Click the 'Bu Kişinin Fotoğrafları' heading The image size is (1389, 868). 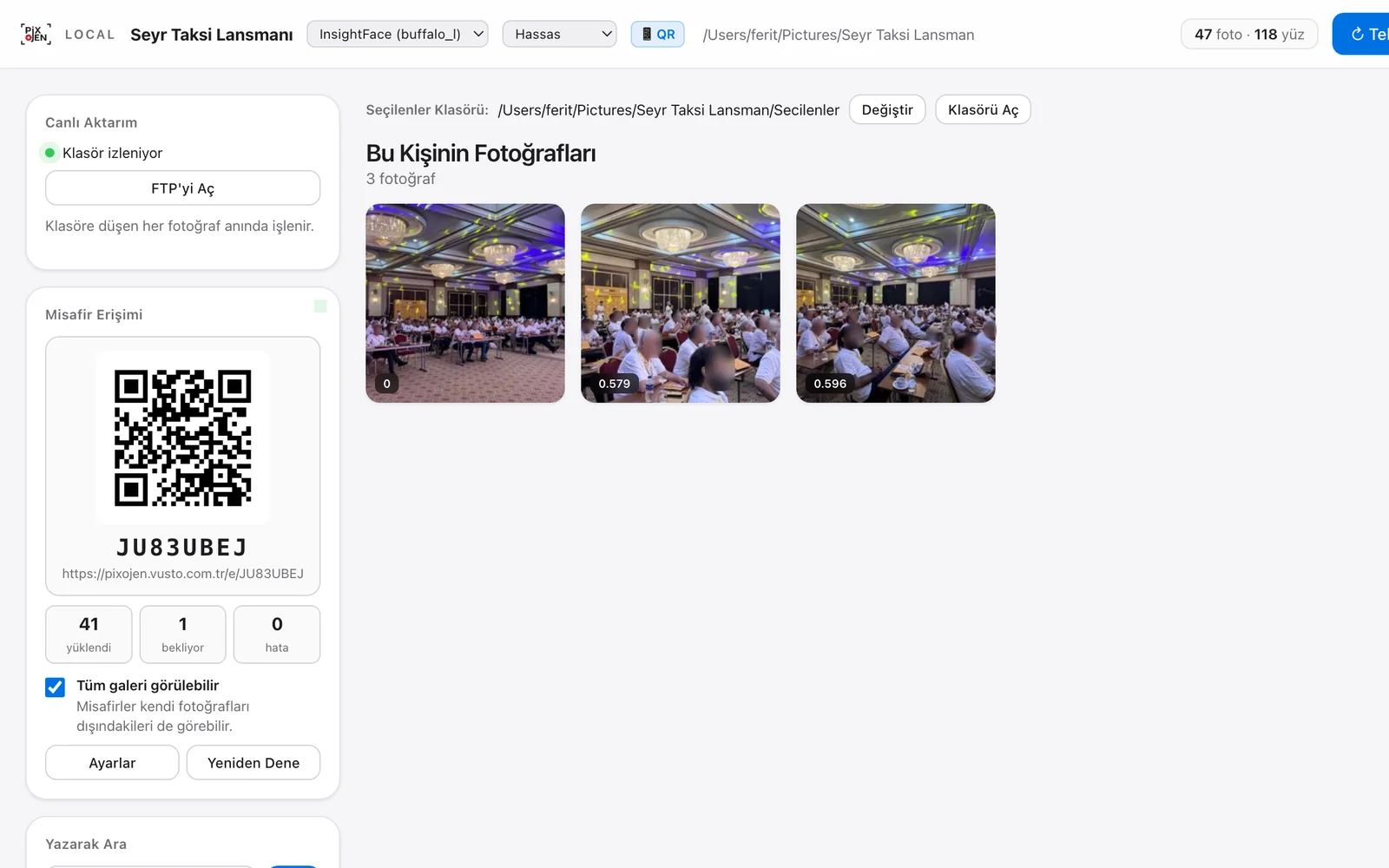coord(481,154)
